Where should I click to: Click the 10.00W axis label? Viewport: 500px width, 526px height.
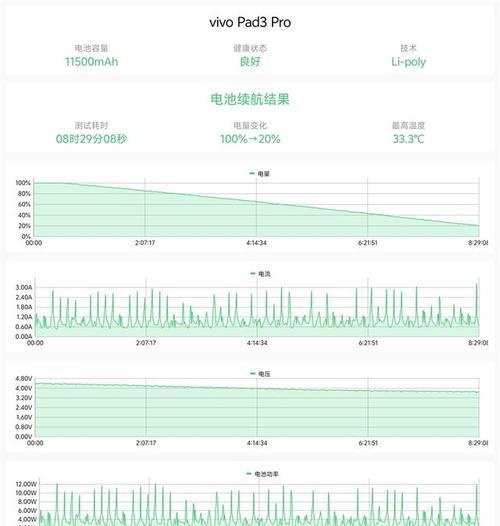pos(26,493)
